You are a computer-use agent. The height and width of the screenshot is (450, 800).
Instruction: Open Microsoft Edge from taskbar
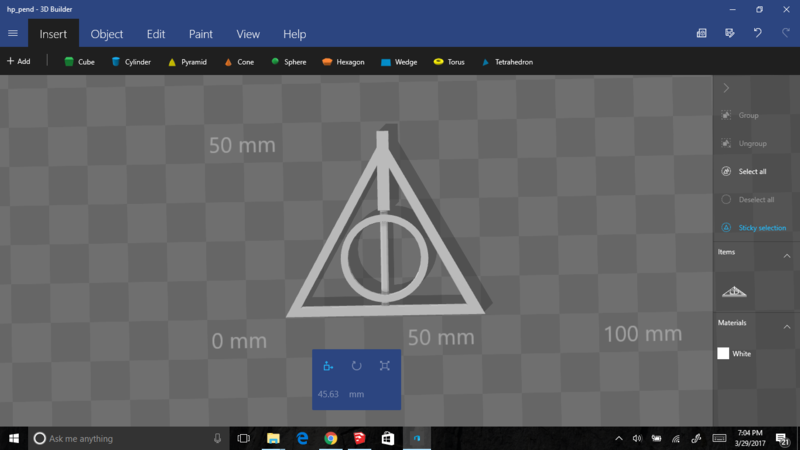302,438
